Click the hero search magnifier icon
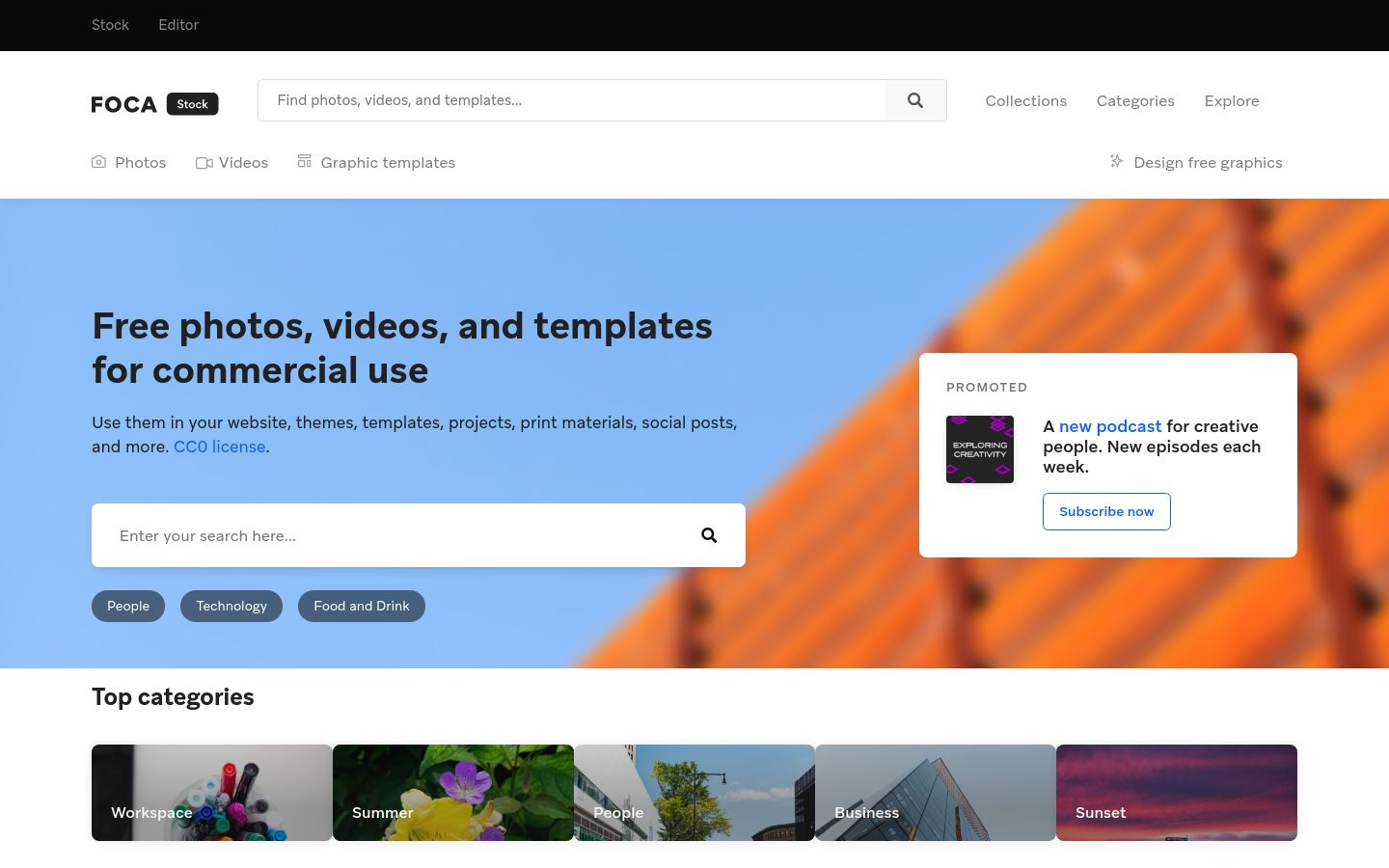Viewport: 1389px width, 868px height. 709,535
